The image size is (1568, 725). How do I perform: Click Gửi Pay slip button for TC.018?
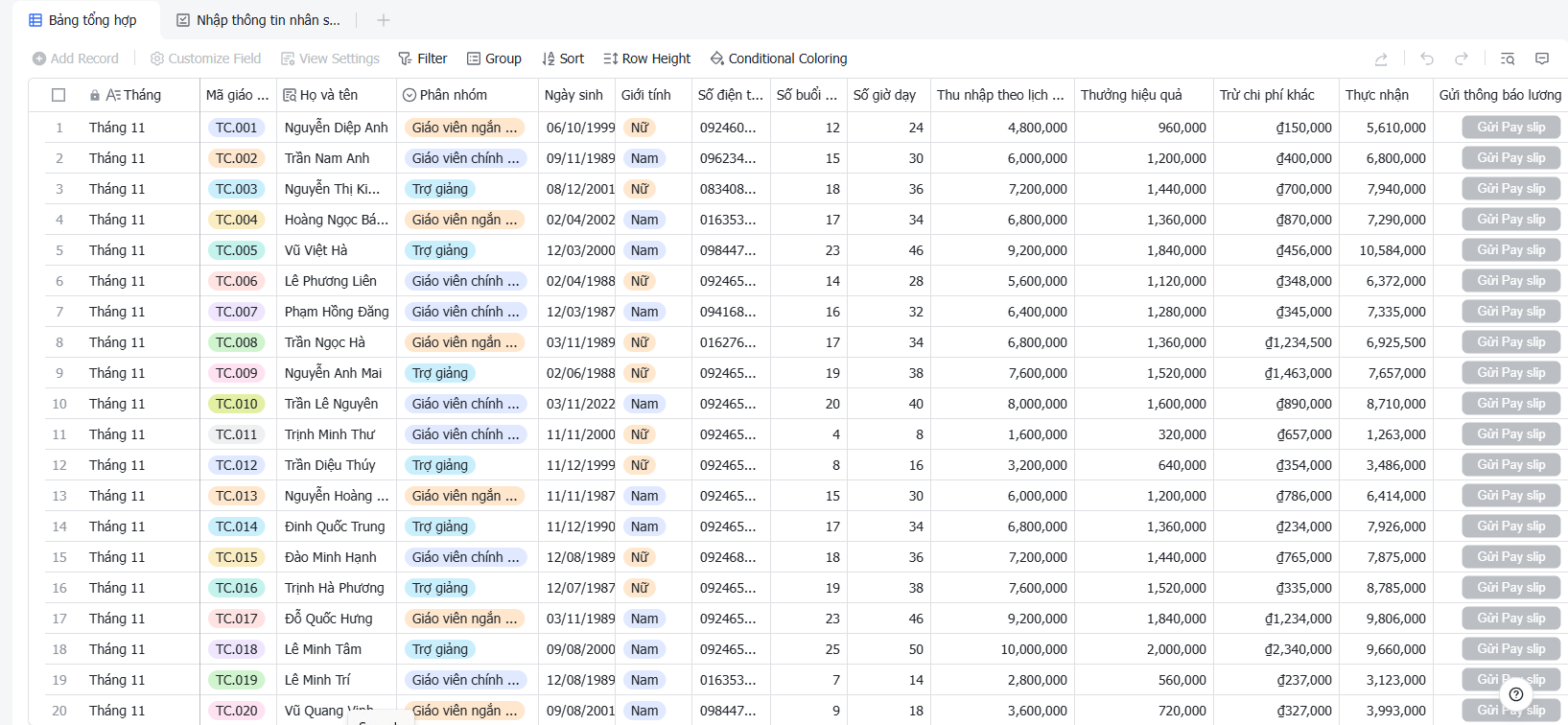tap(1511, 649)
